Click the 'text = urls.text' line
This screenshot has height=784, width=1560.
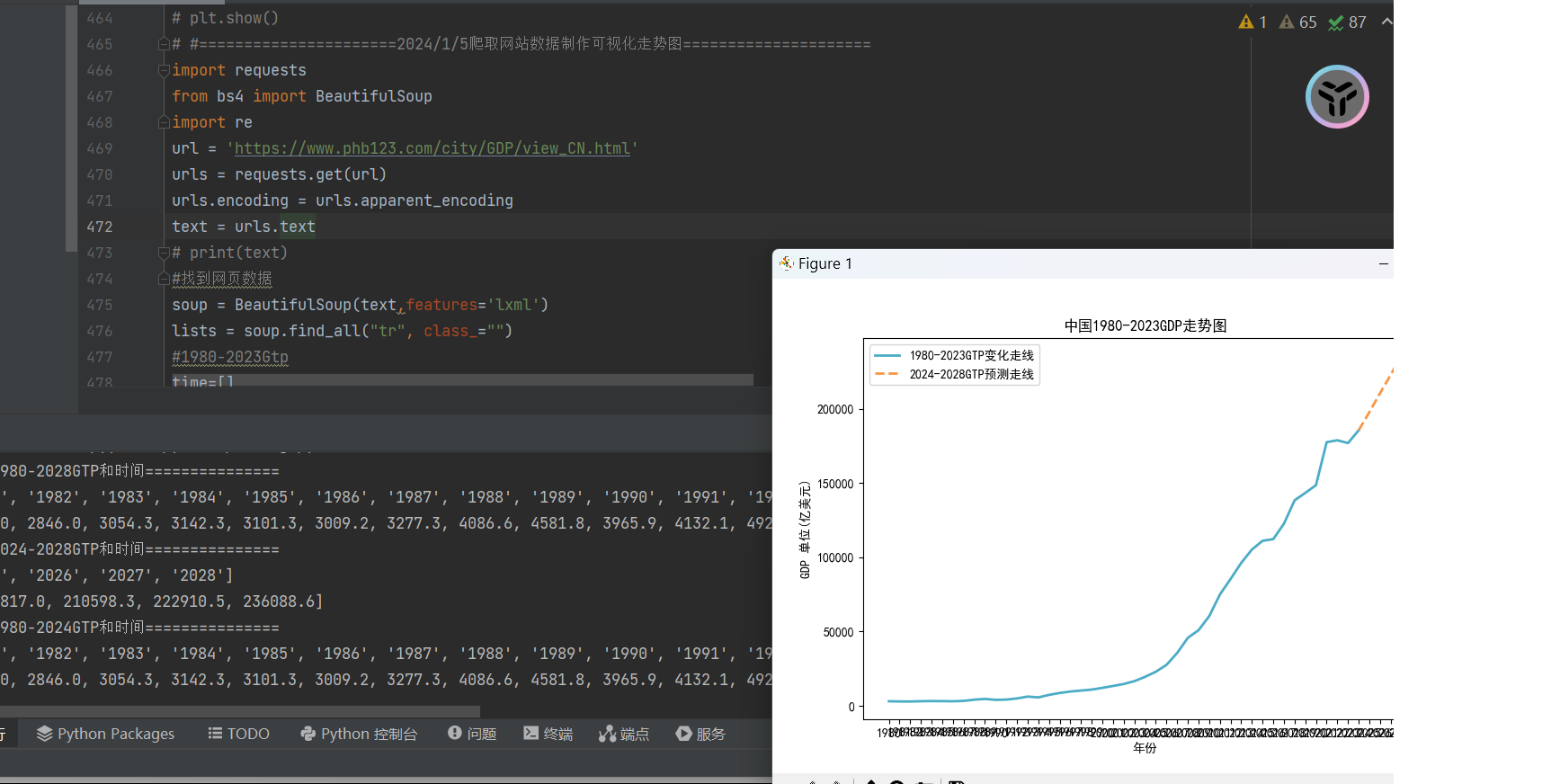[244, 227]
